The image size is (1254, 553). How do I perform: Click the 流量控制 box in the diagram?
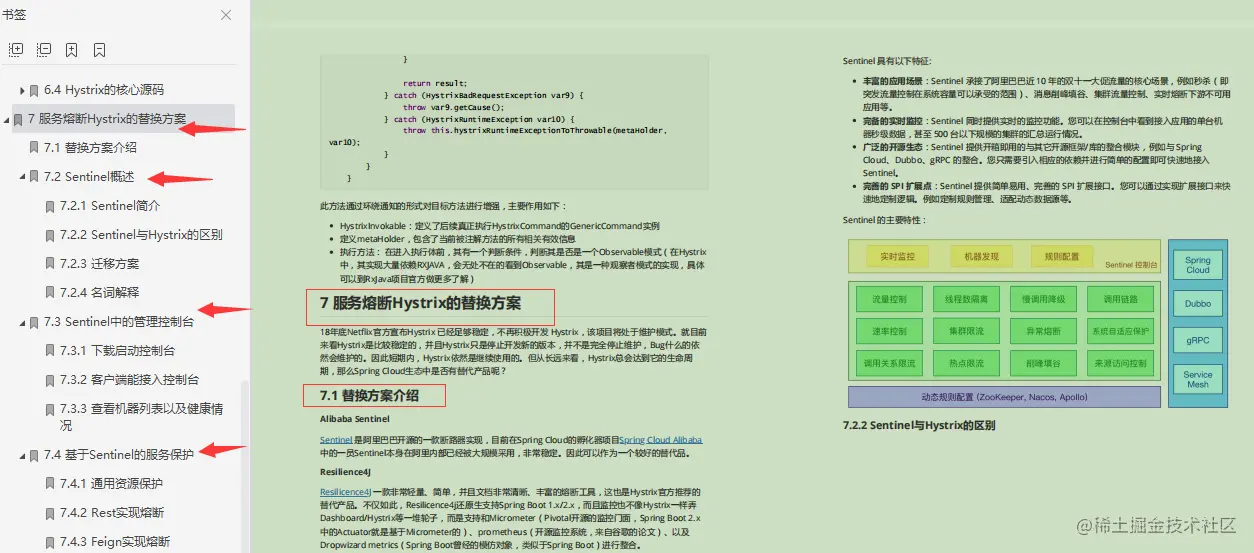(x=889, y=299)
